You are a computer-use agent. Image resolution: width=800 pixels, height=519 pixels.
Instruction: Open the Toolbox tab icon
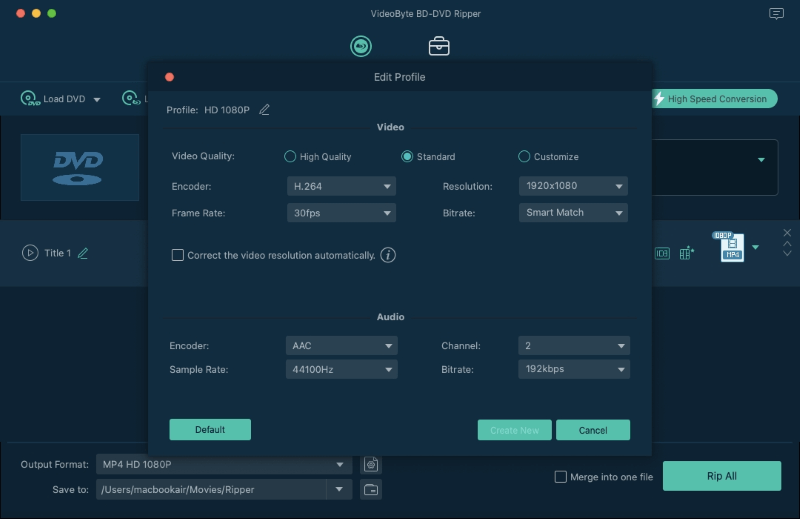pyautogui.click(x=439, y=46)
